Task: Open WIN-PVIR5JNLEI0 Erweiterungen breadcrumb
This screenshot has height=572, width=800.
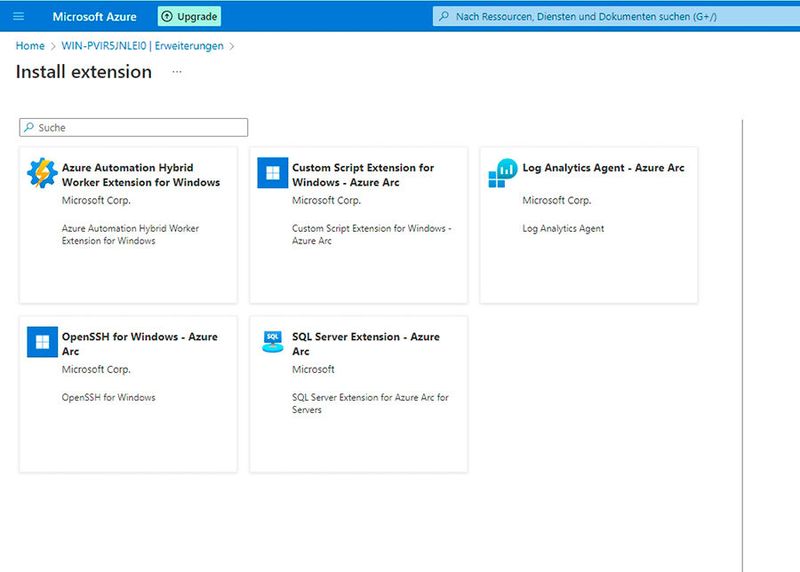Action: pyautogui.click(x=142, y=46)
